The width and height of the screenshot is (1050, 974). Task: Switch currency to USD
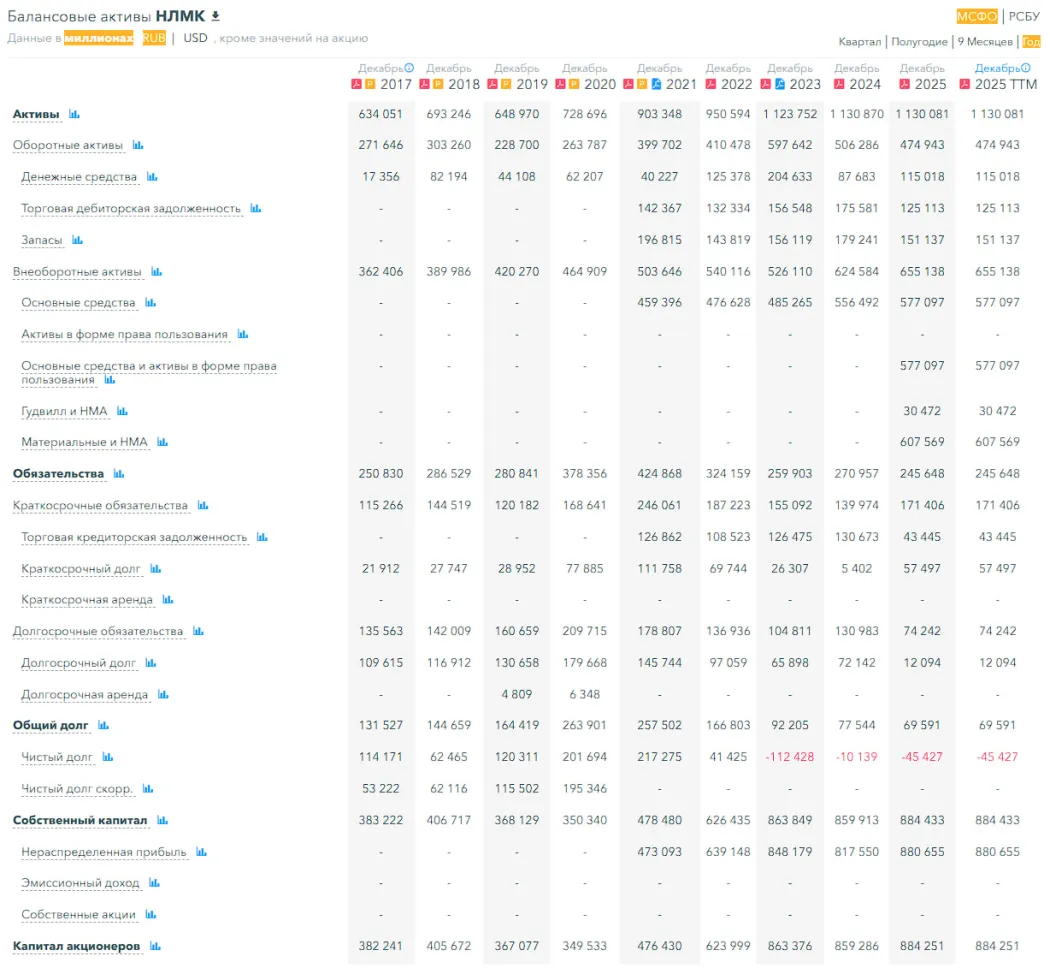tap(196, 38)
